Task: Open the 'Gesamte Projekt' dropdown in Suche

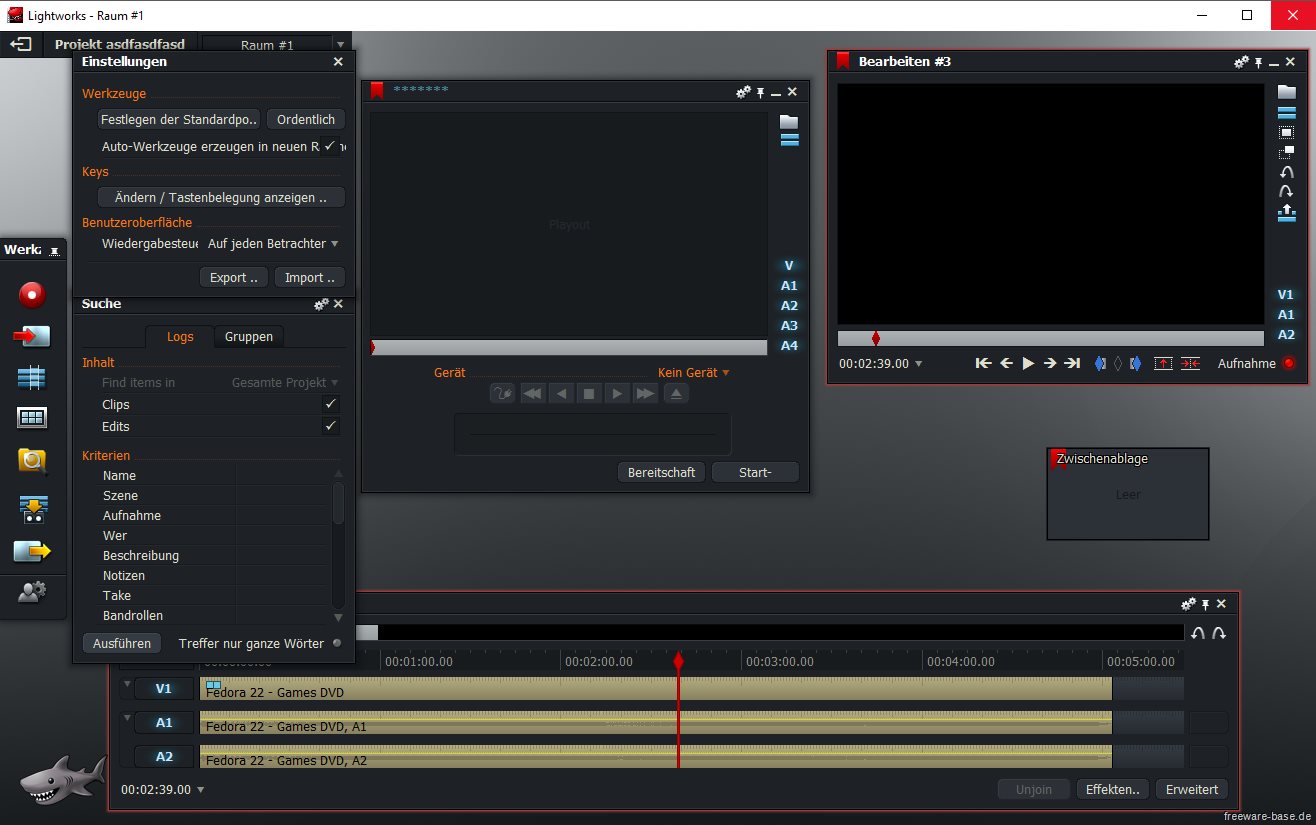Action: 285,383
